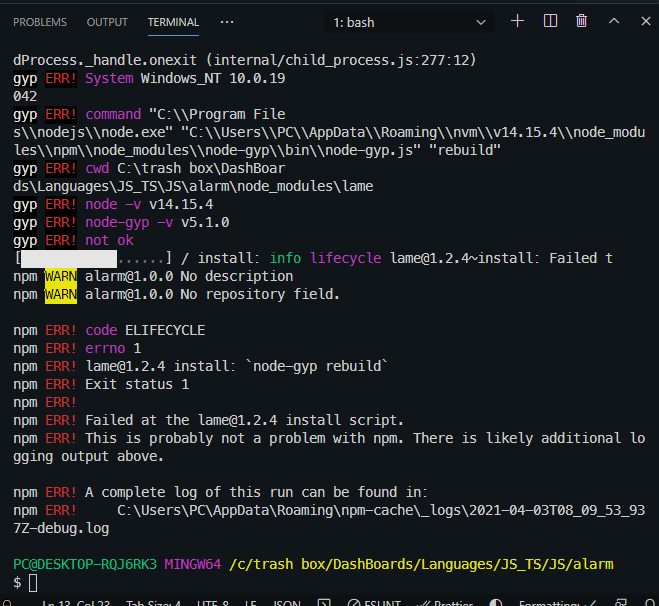The width and height of the screenshot is (659, 606).
Task: Open the '1: bash' terminal selector dropdown
Action: click(x=409, y=22)
